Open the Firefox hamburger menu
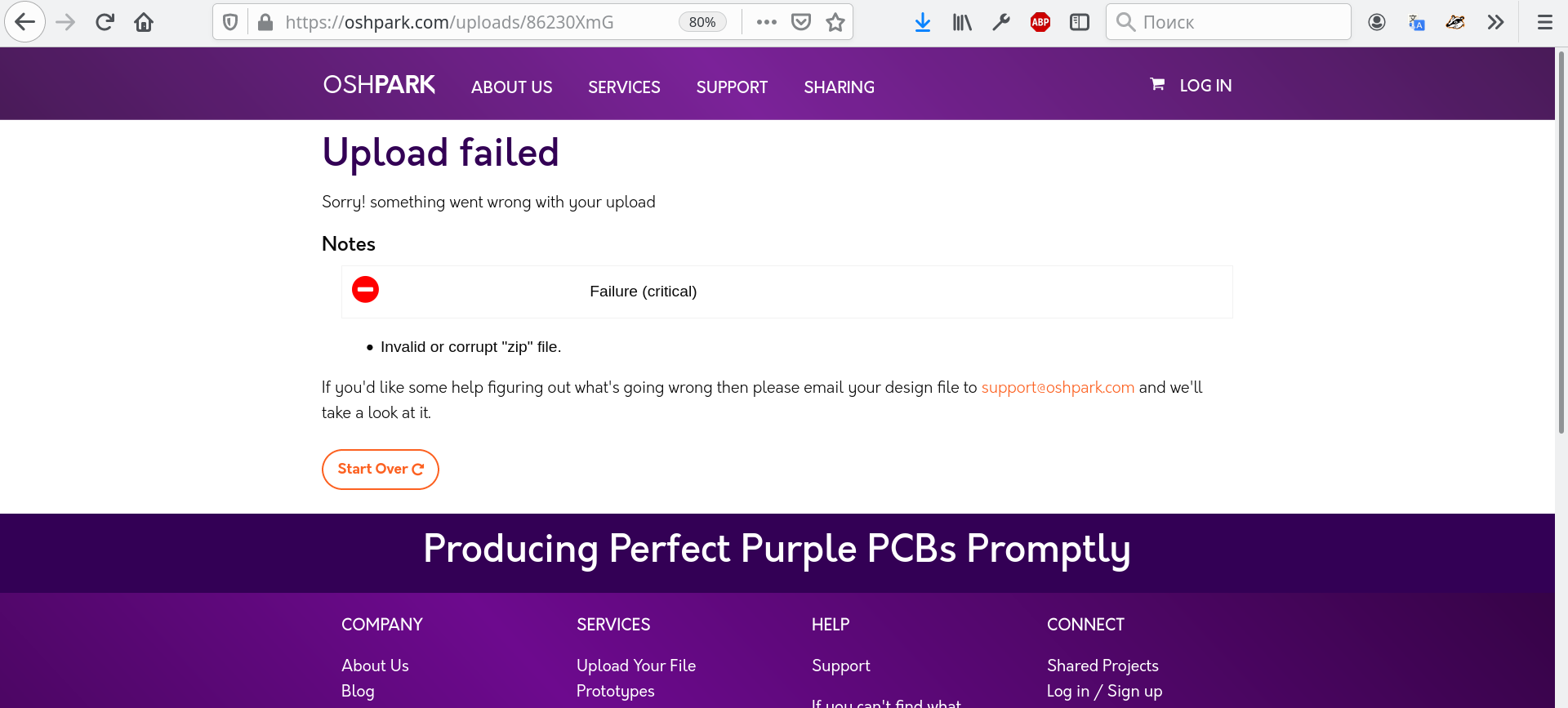1568x708 pixels. pos(1544,22)
